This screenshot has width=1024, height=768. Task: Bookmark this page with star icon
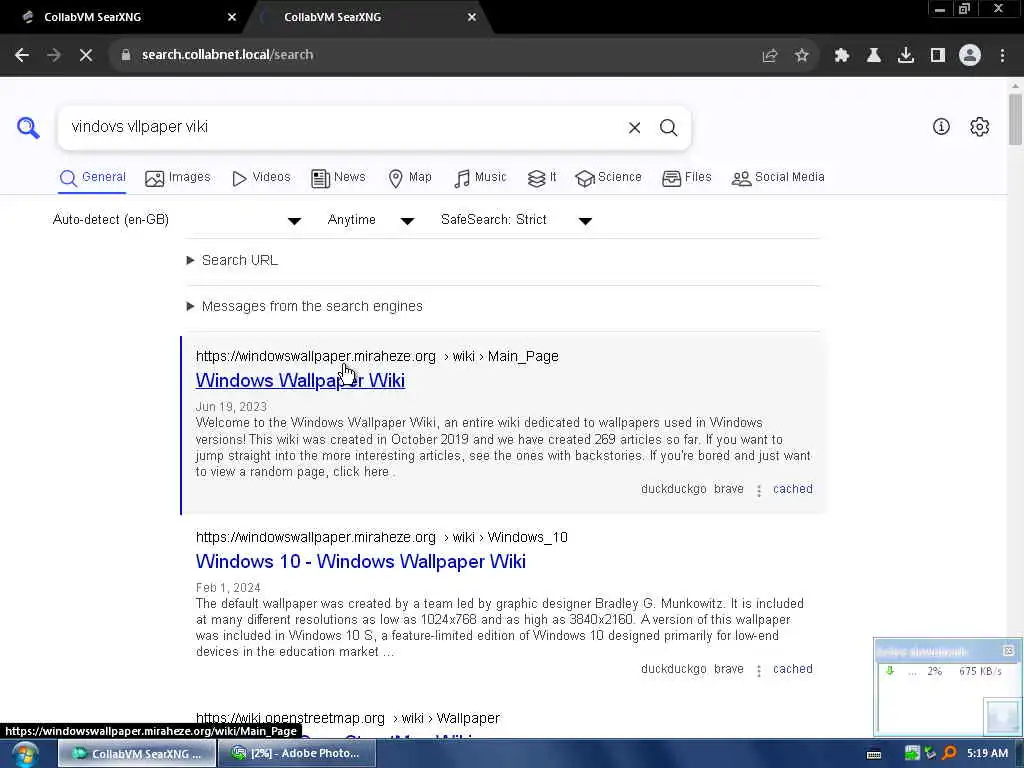tap(802, 56)
